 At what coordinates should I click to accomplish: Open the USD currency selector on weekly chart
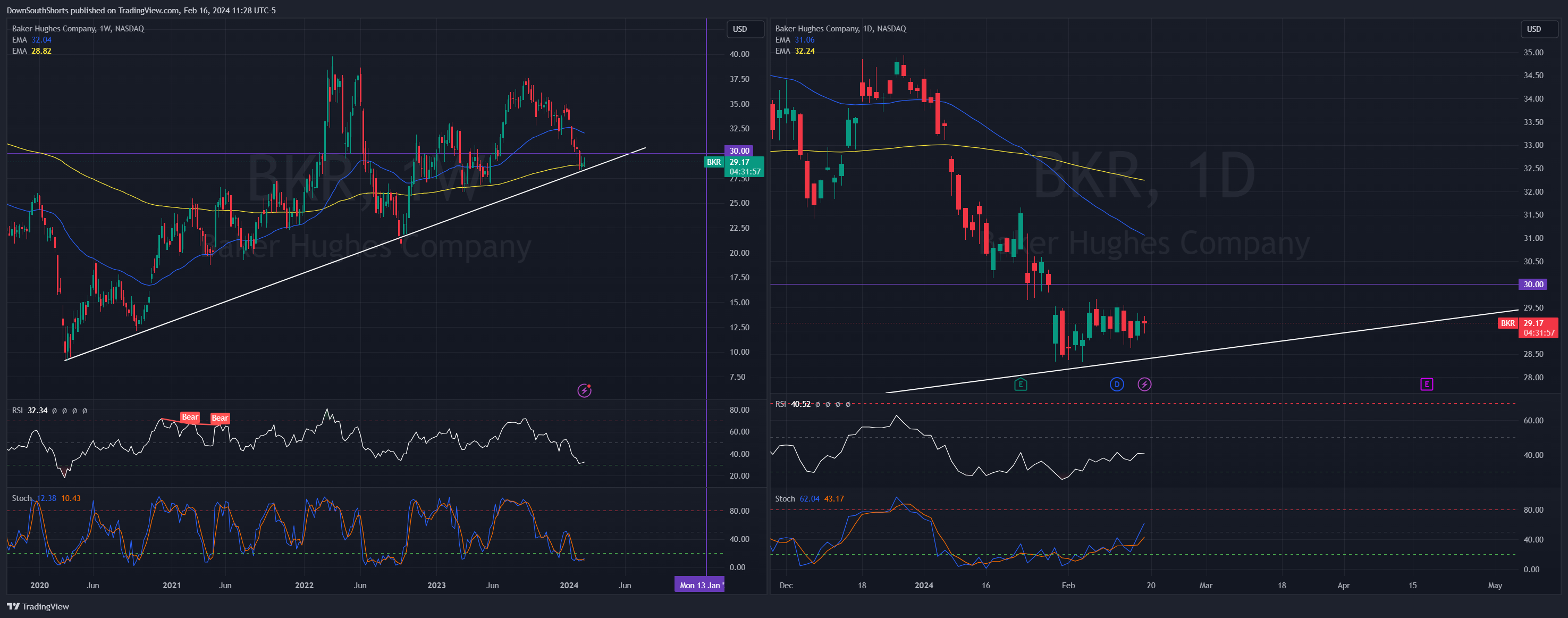745,29
